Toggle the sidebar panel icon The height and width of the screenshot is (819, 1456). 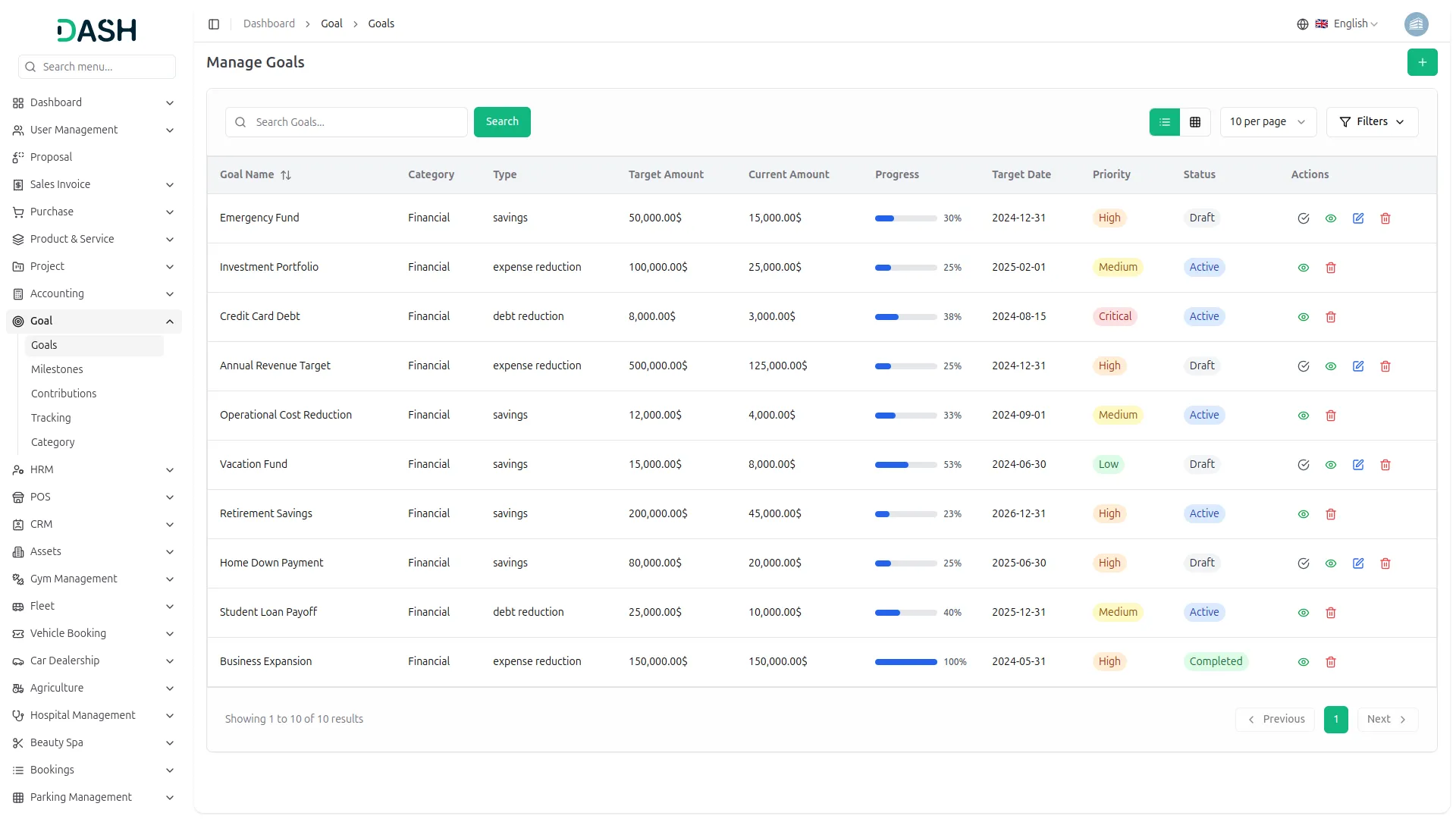point(214,24)
